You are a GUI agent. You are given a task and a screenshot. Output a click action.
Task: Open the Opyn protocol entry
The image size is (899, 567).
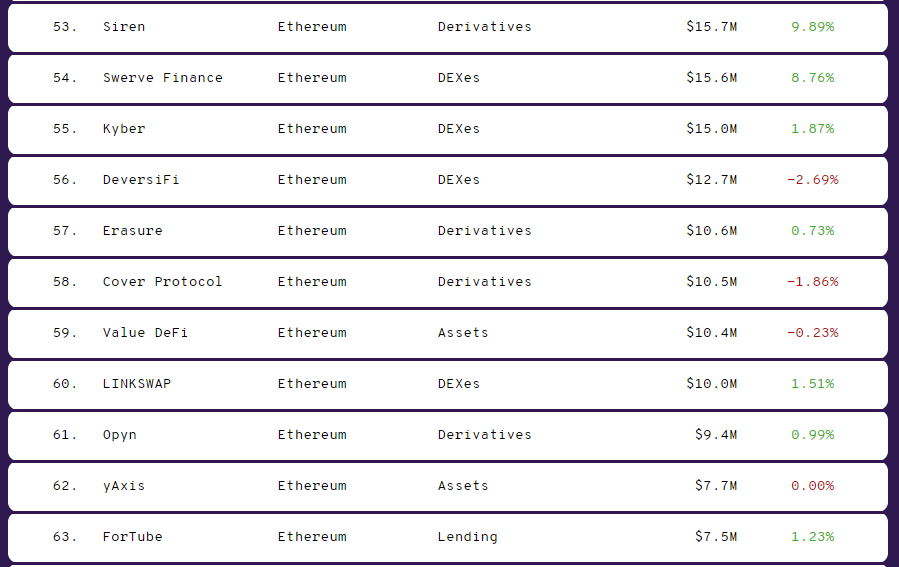click(x=120, y=435)
